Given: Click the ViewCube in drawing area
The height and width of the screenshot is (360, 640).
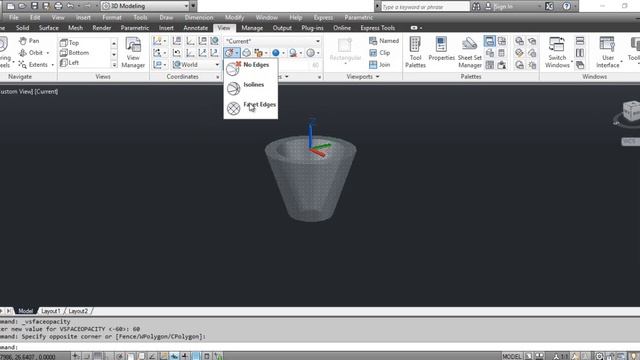Looking at the screenshot, I should pos(631,111).
